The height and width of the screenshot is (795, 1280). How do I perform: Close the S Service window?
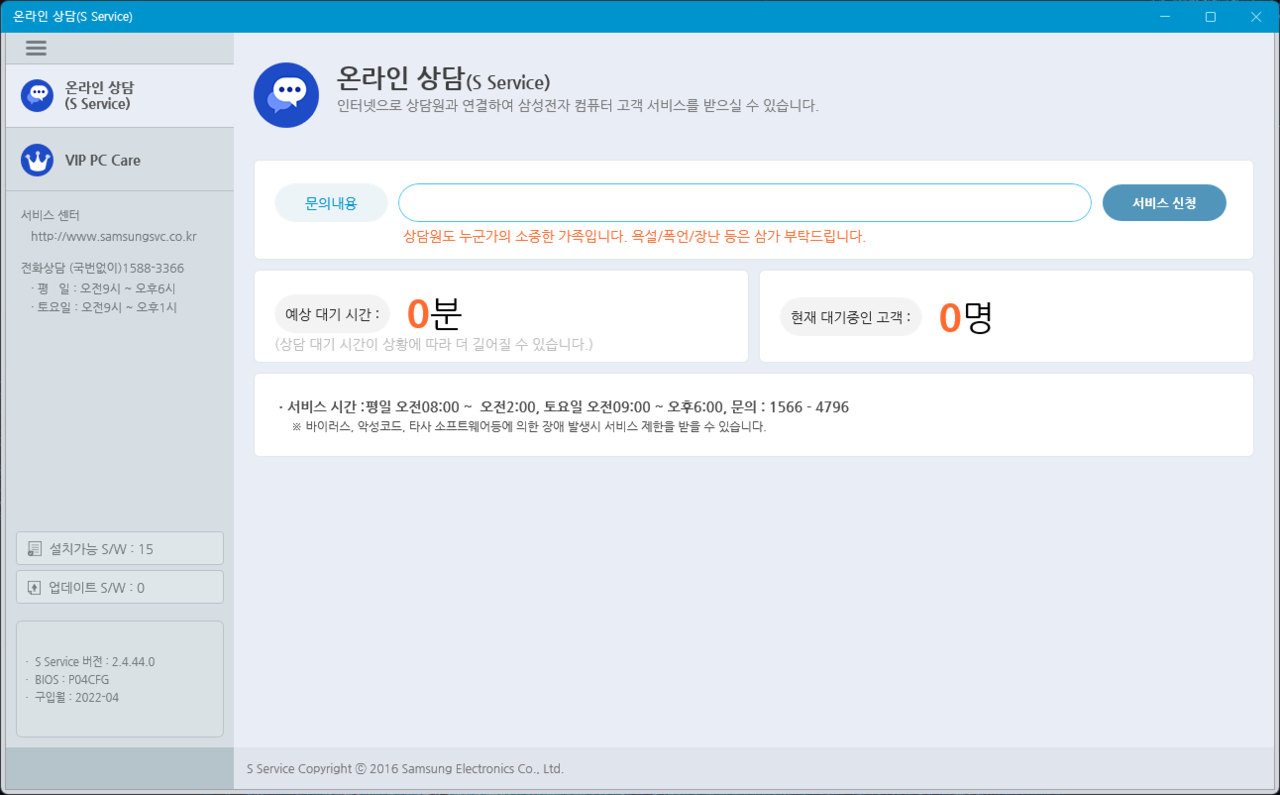1256,17
